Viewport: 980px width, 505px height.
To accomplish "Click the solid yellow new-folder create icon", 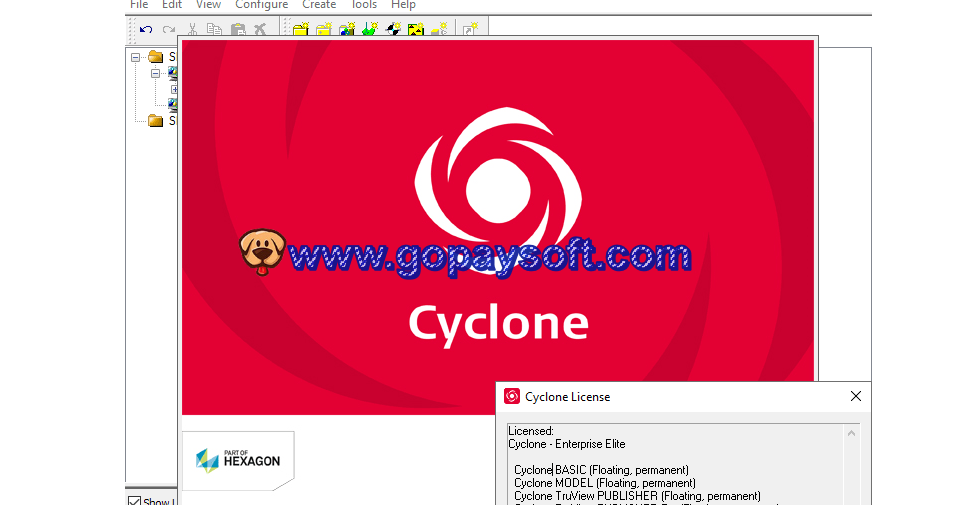I will coord(301,29).
